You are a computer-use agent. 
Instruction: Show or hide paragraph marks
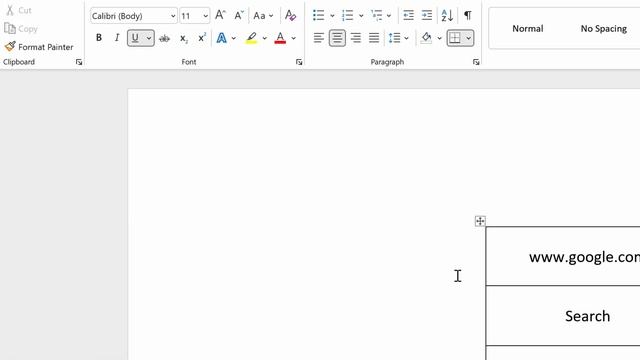tap(468, 16)
